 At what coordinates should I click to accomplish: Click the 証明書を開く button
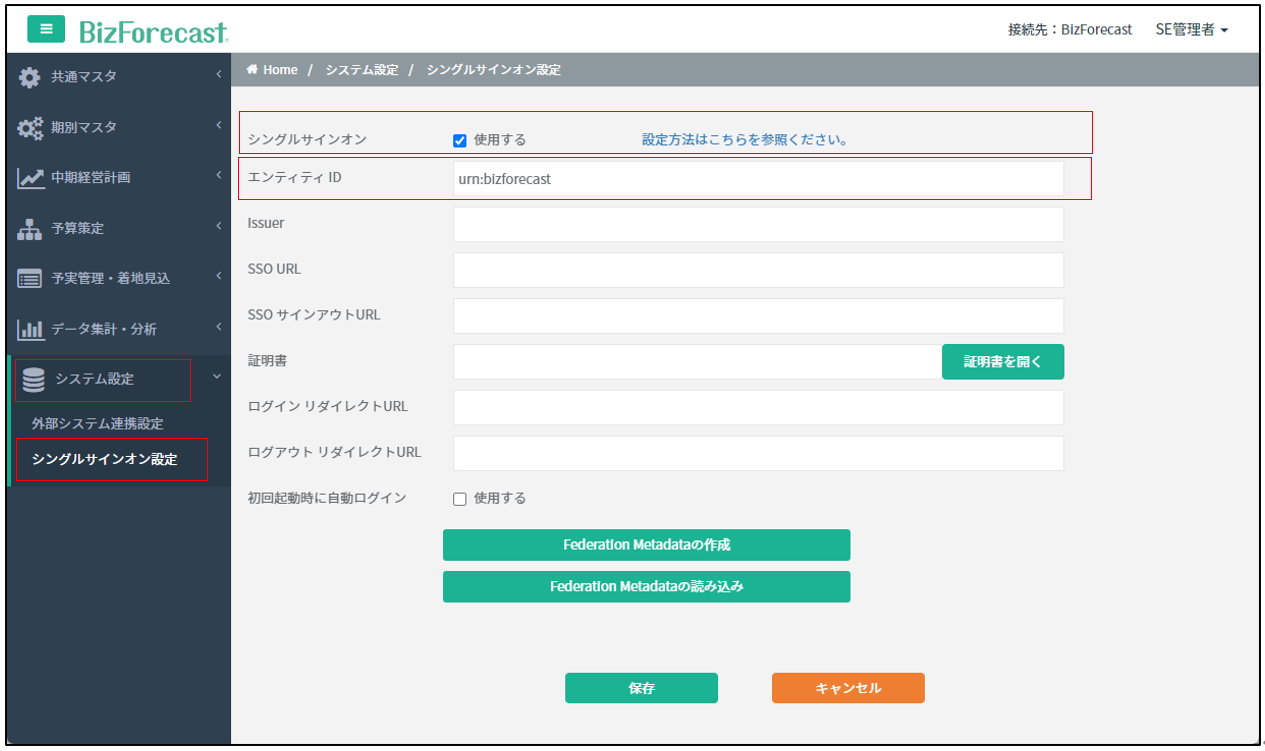click(x=1002, y=362)
